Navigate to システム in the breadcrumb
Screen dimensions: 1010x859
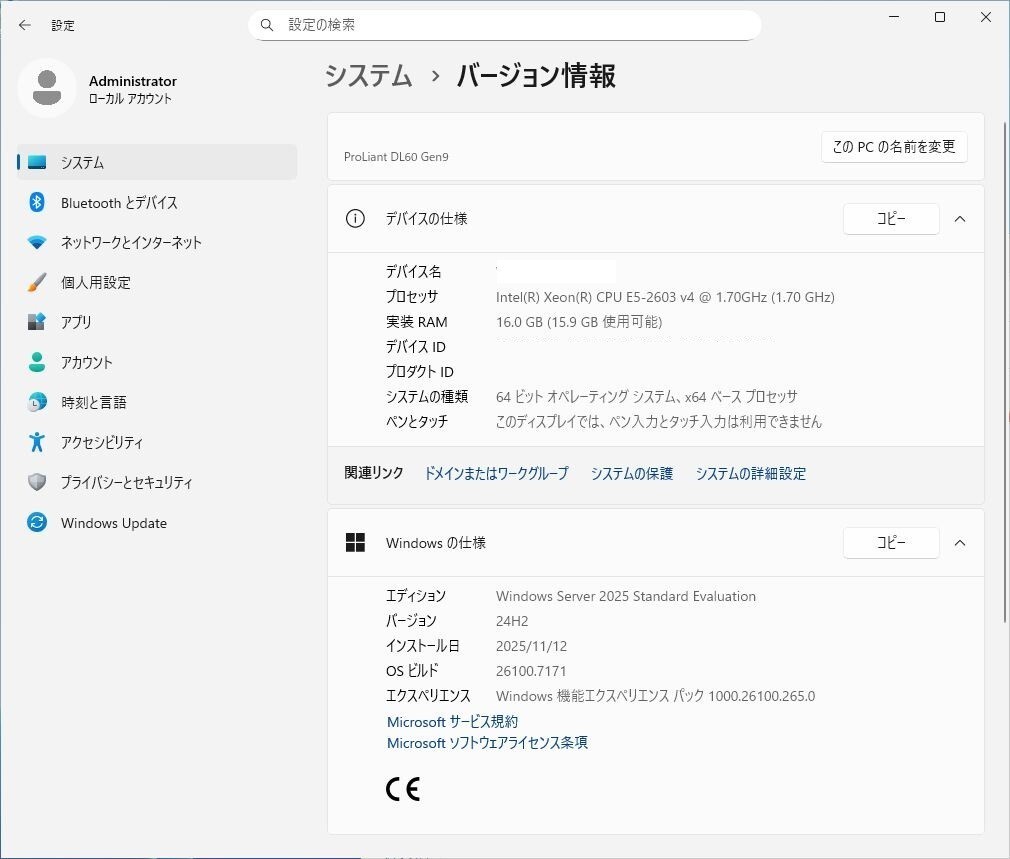369,76
